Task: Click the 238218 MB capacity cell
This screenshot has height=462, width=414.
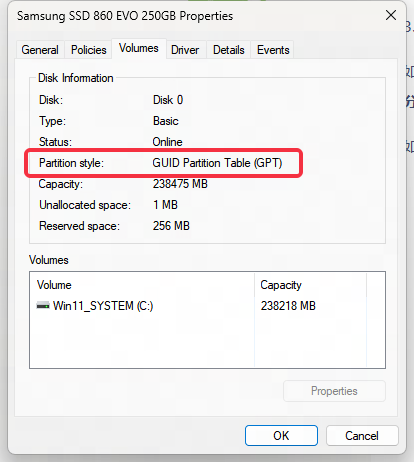Action: tap(288, 306)
